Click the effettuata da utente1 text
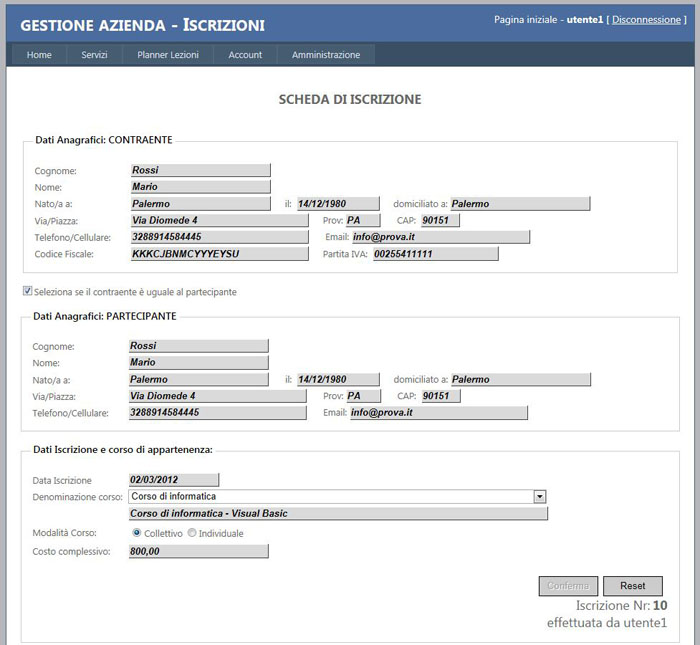The width and height of the screenshot is (700, 645). 607,622
